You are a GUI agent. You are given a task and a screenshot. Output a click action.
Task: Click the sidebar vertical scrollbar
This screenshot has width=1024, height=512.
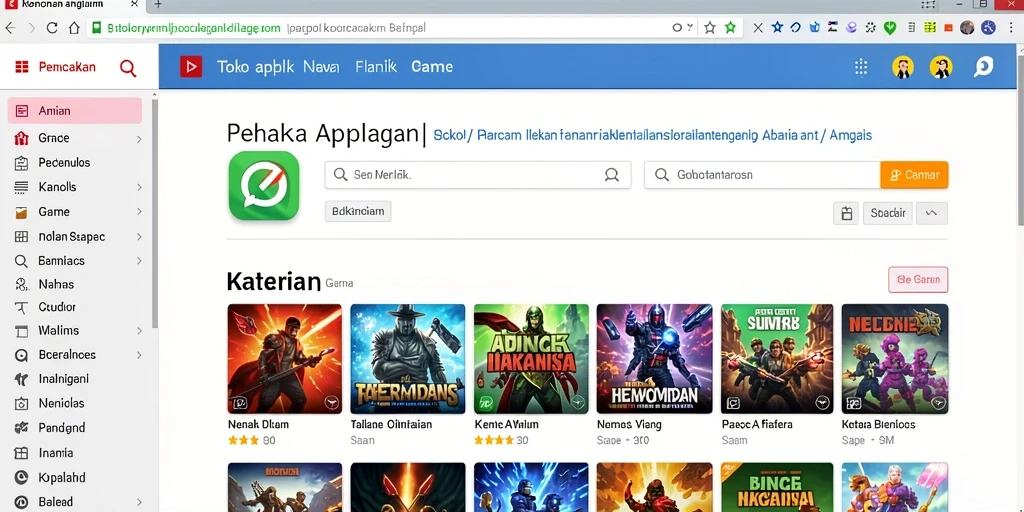[x=155, y=212]
